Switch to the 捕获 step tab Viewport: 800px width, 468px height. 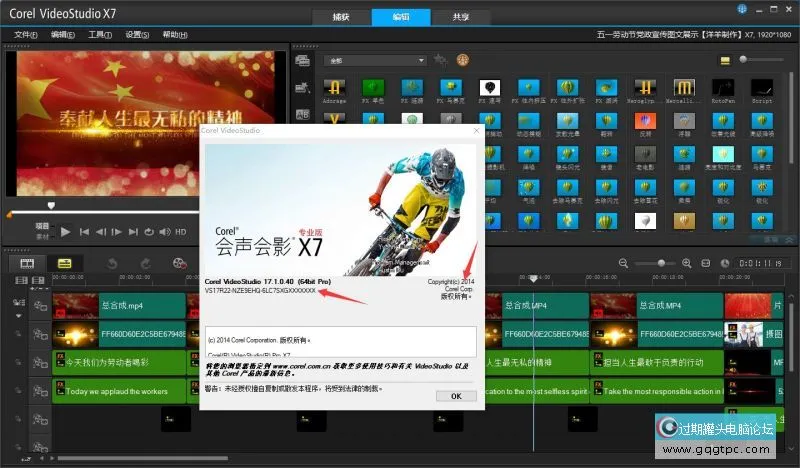click(341, 17)
